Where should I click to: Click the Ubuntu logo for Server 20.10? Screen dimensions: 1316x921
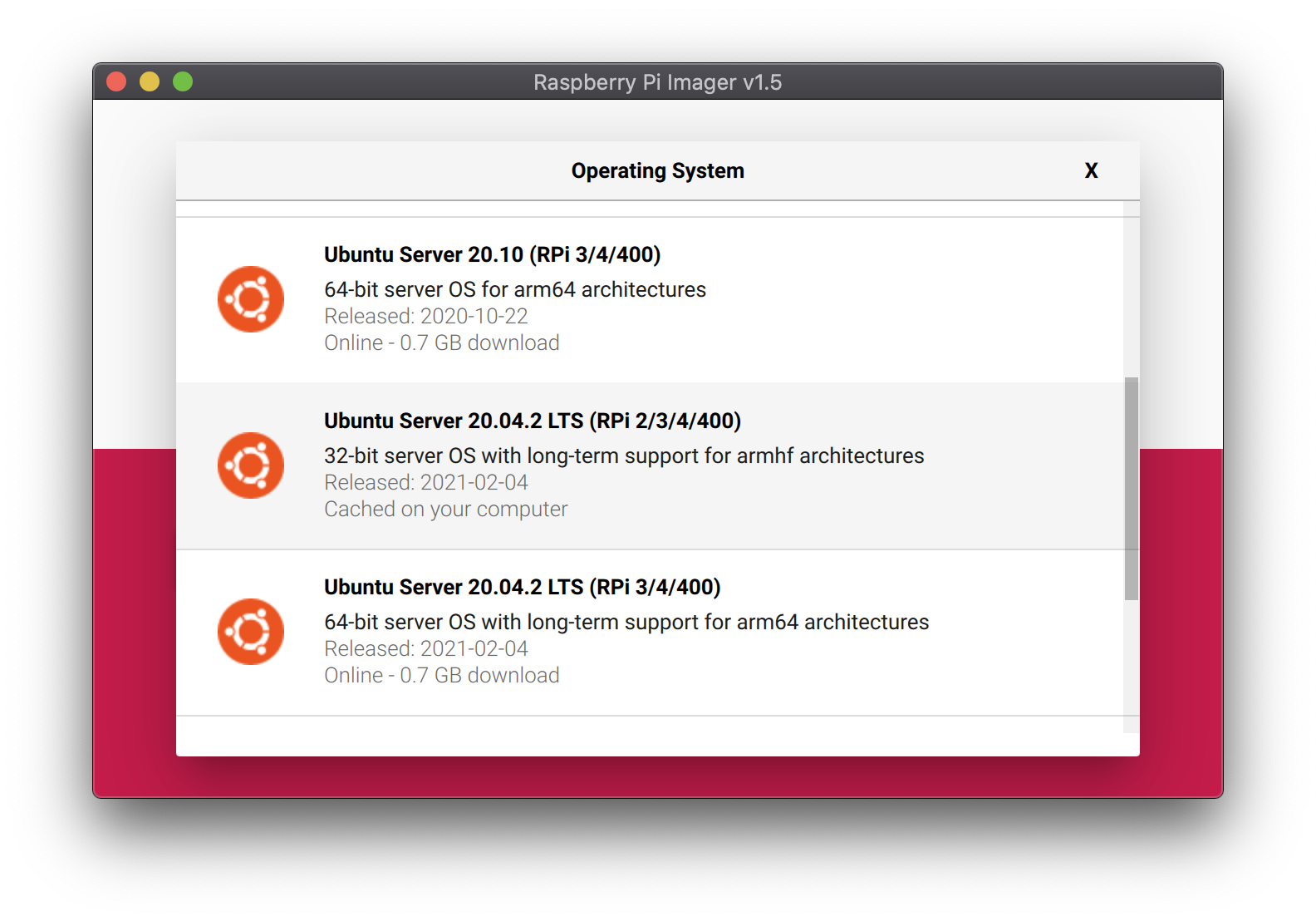coord(250,299)
